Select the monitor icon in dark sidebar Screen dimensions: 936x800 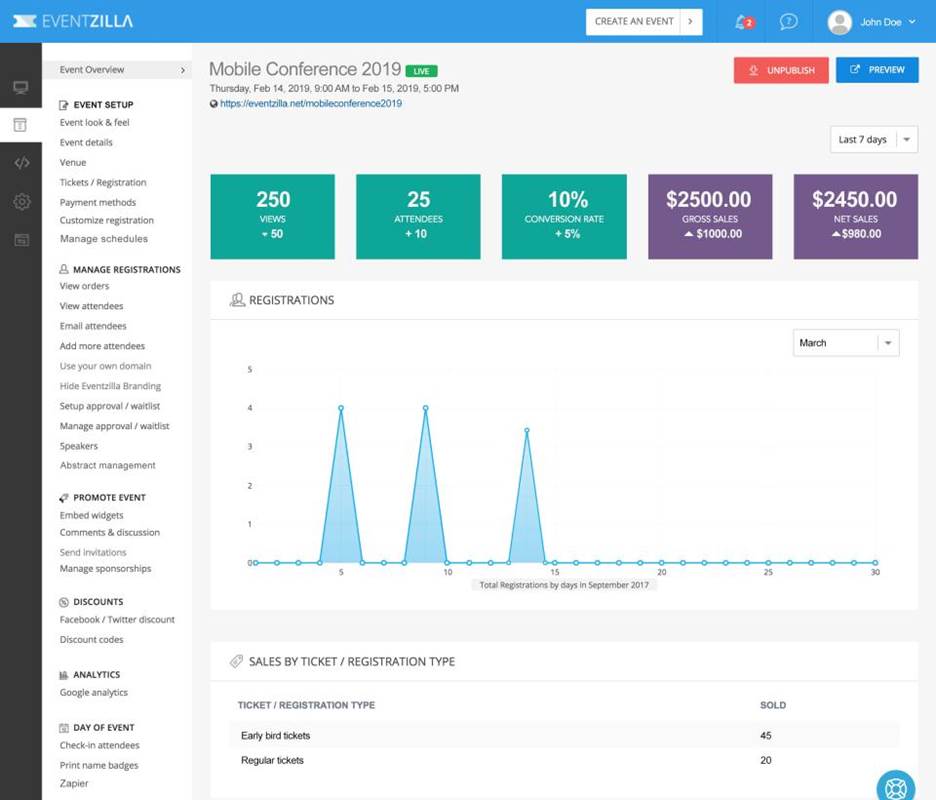pyautogui.click(x=21, y=88)
